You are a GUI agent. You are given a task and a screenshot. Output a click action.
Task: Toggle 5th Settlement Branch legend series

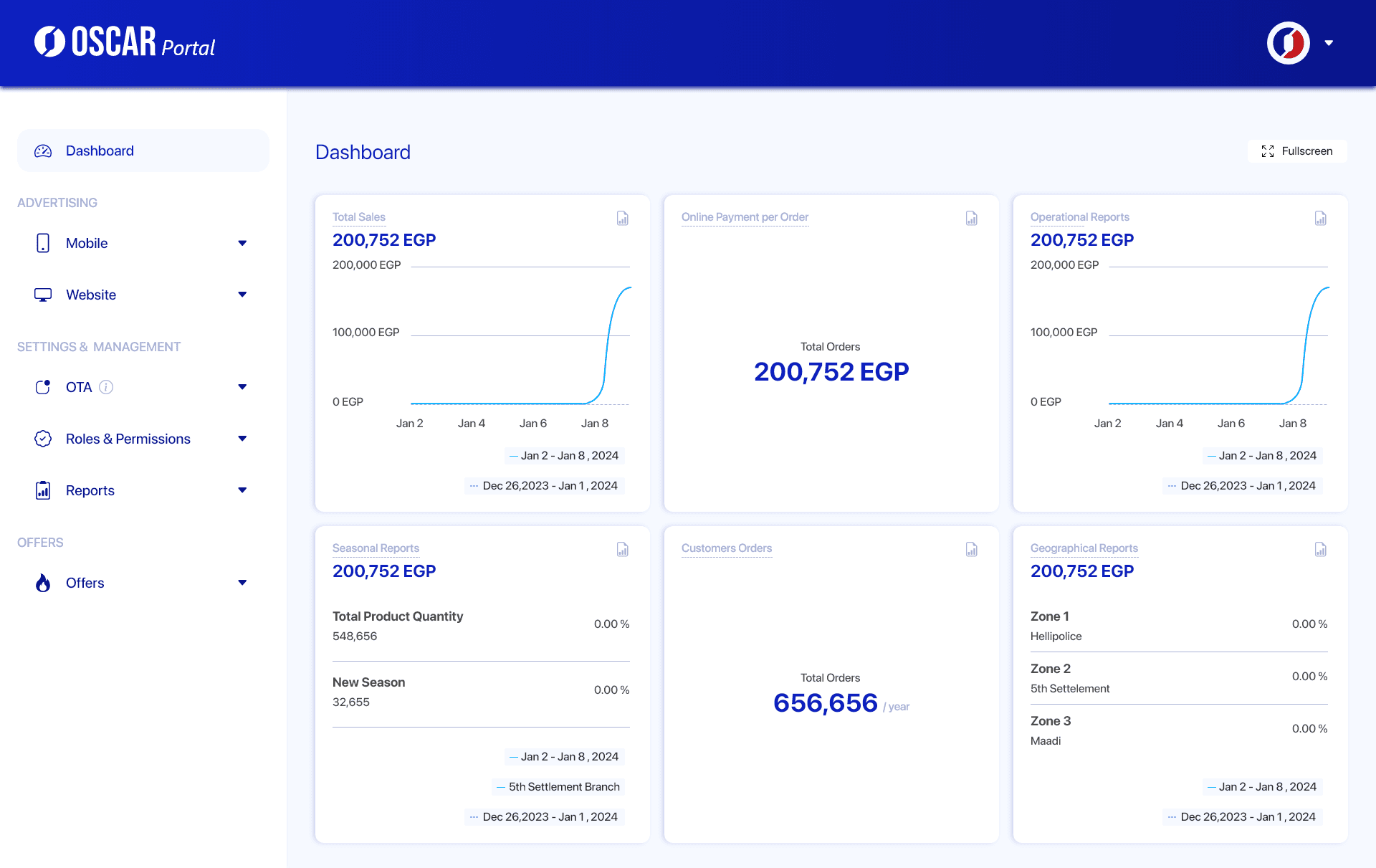[558, 786]
